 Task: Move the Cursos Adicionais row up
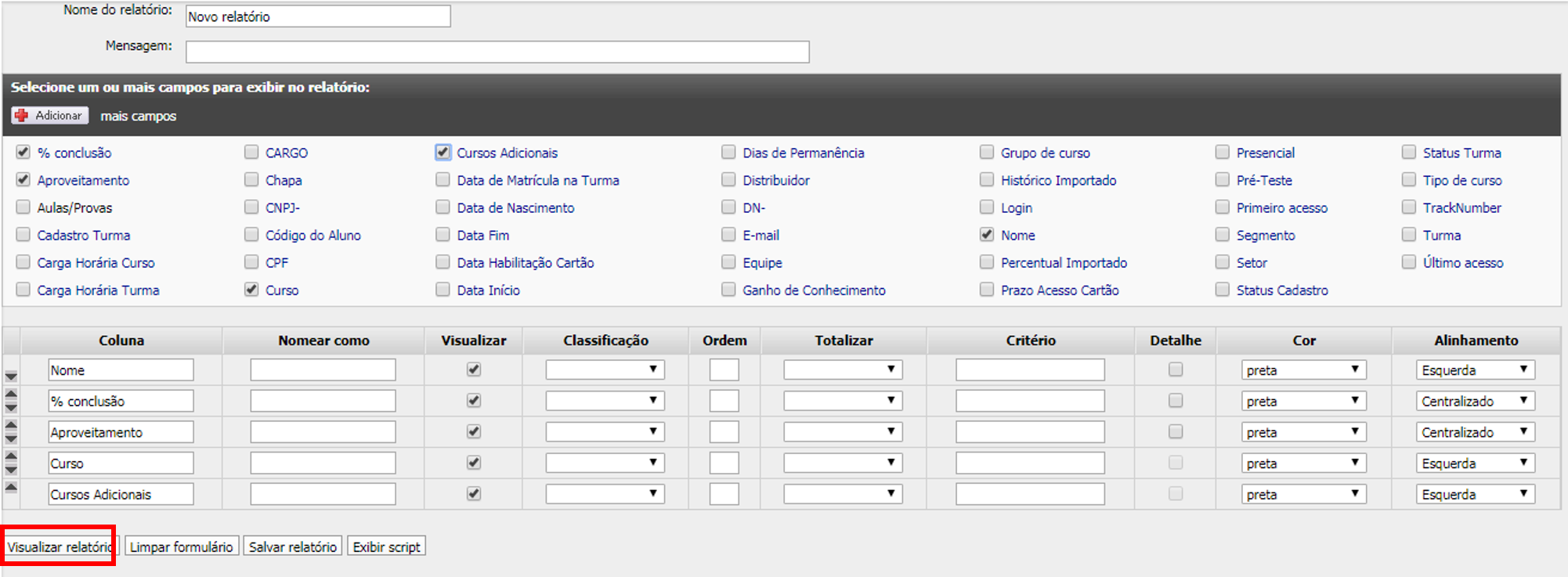(11, 487)
